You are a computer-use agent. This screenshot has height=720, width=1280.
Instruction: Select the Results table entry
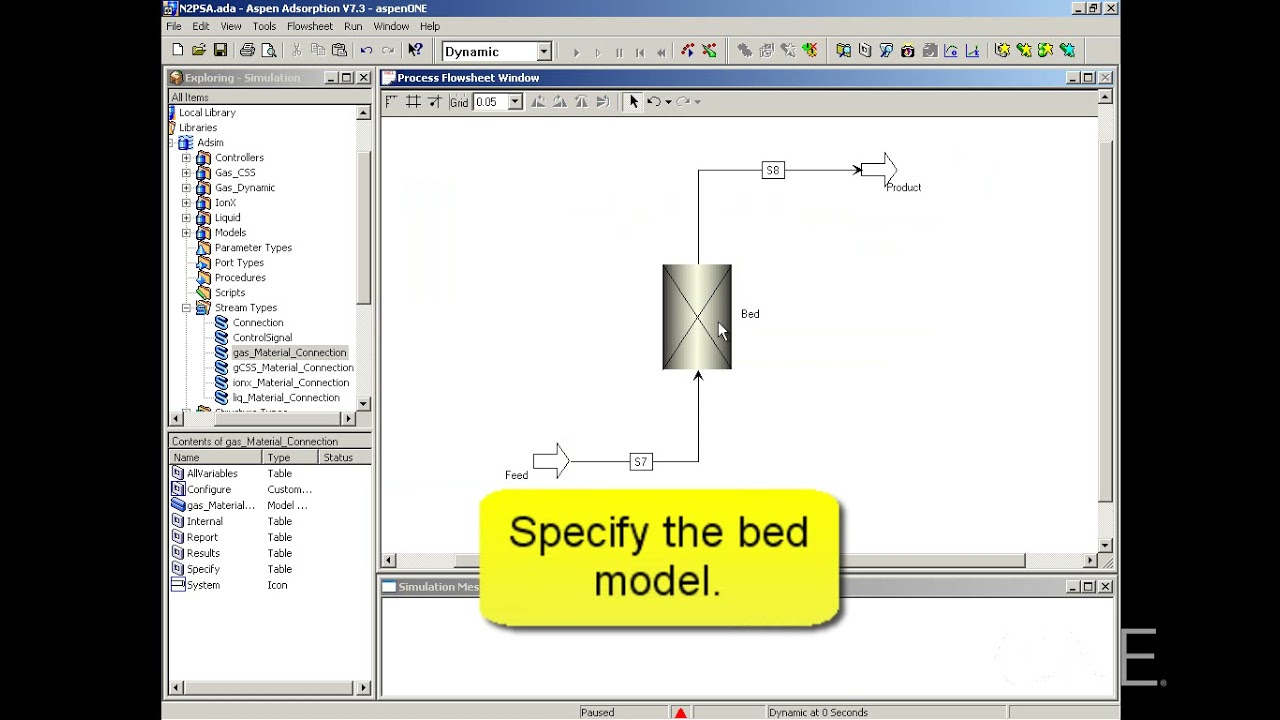tap(203, 554)
